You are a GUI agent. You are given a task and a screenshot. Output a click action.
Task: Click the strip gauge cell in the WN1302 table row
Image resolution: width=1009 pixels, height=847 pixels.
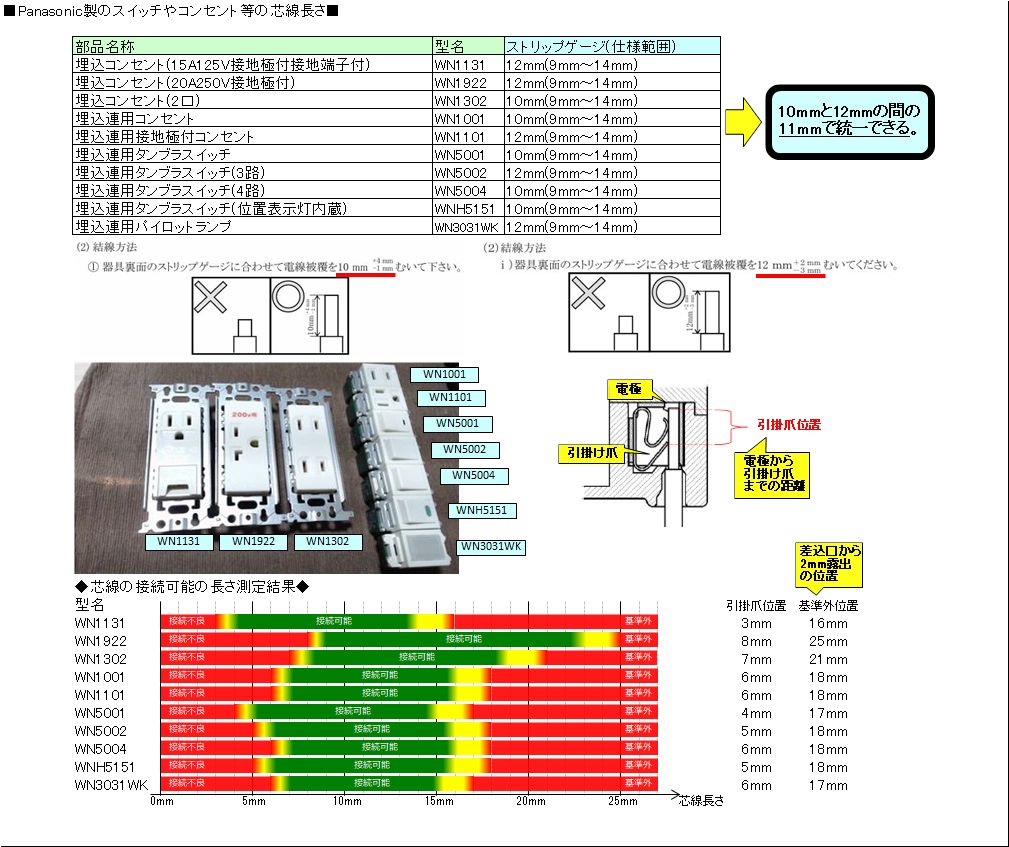pos(612,100)
